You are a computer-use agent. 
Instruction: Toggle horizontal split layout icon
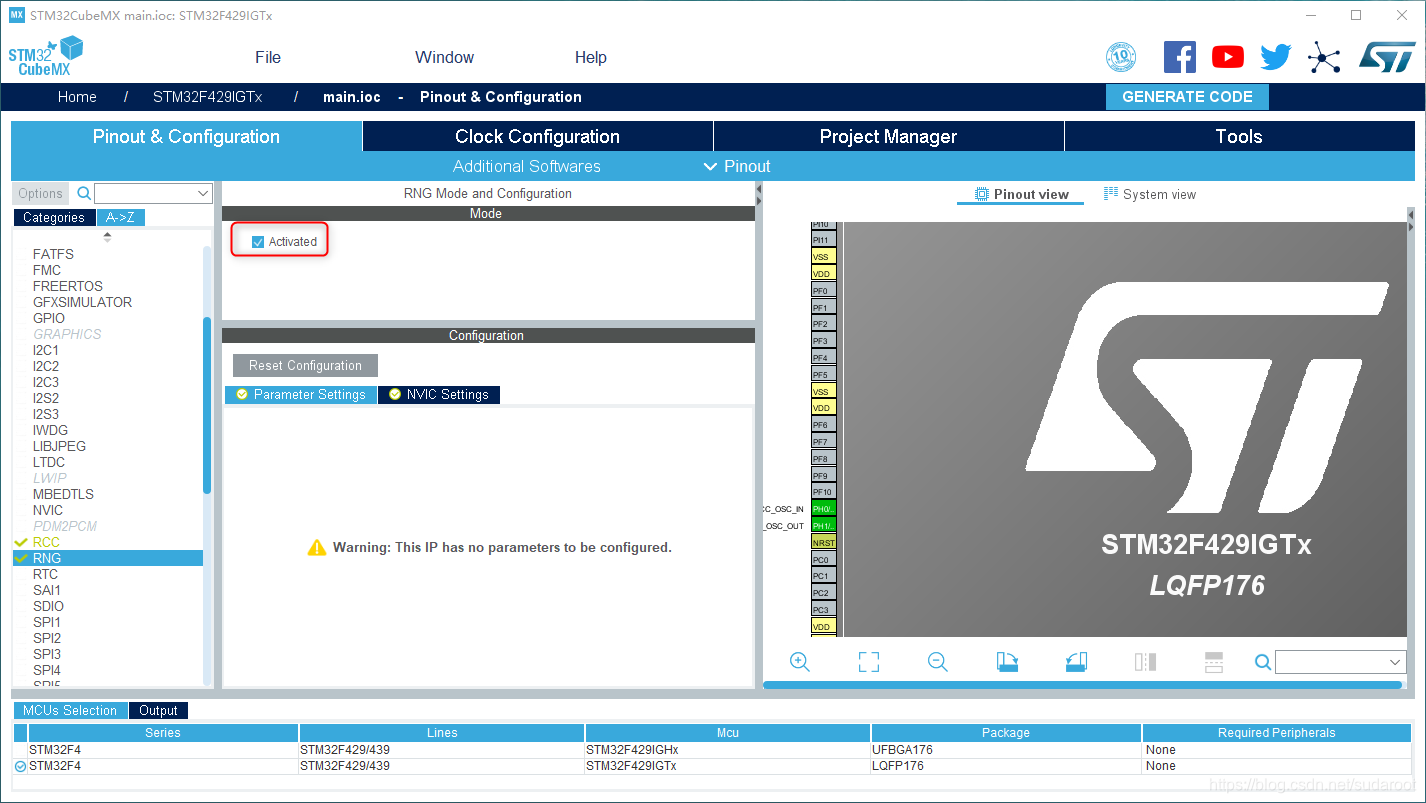pos(1214,662)
